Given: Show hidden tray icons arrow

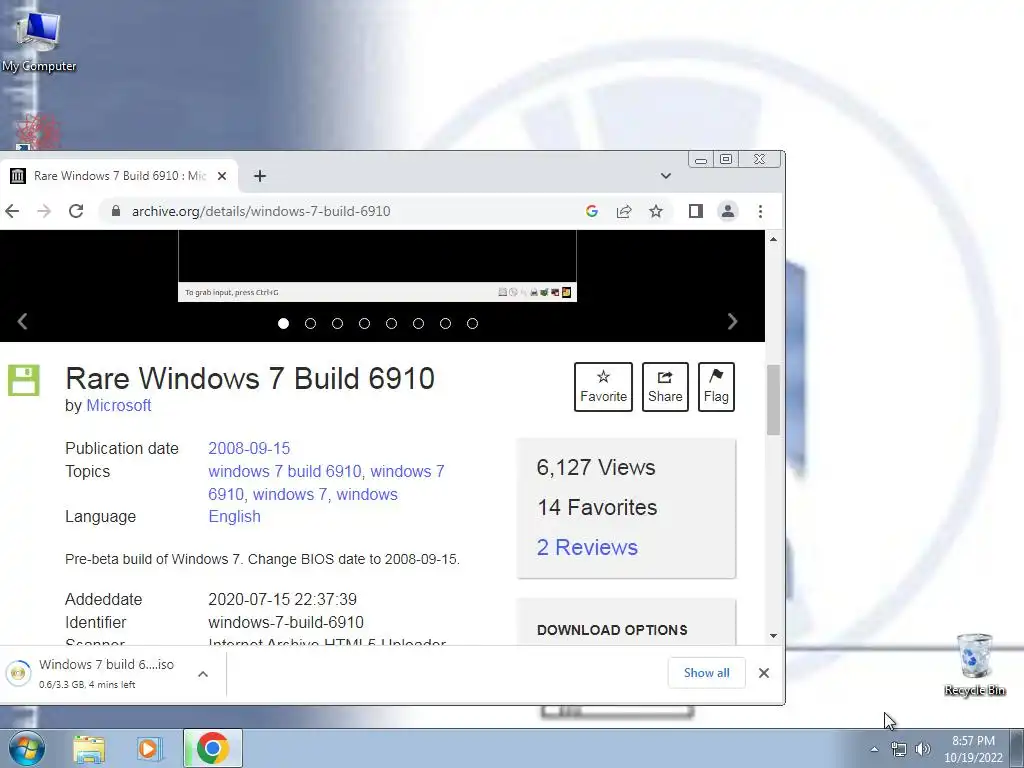Looking at the screenshot, I should [x=874, y=749].
